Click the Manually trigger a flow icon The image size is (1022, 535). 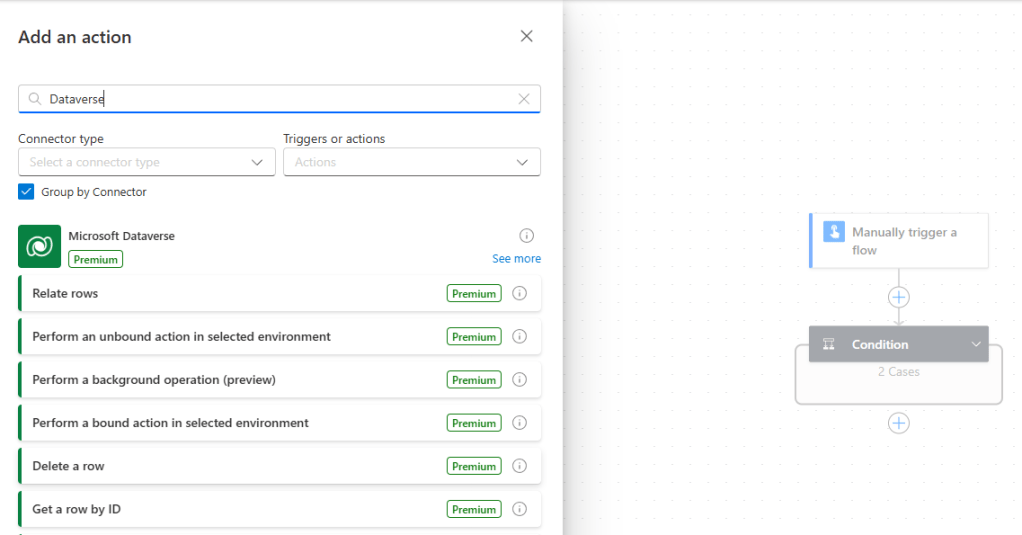pos(834,232)
